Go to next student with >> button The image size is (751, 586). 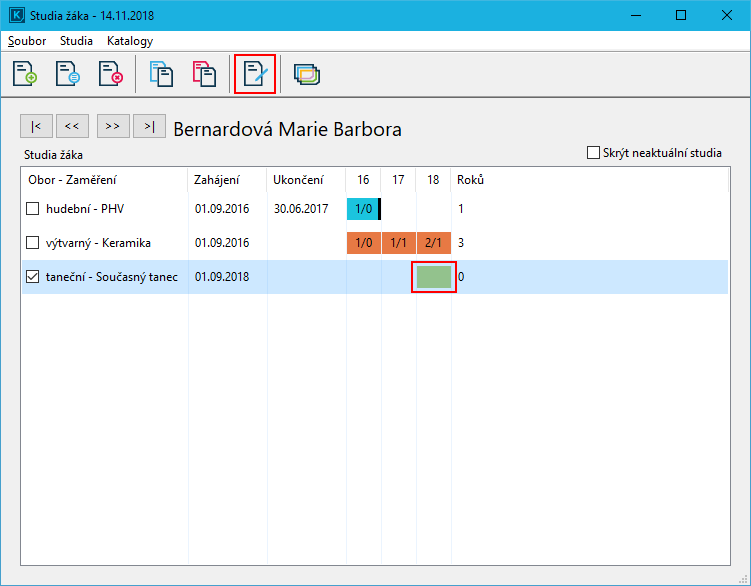[x=111, y=126]
